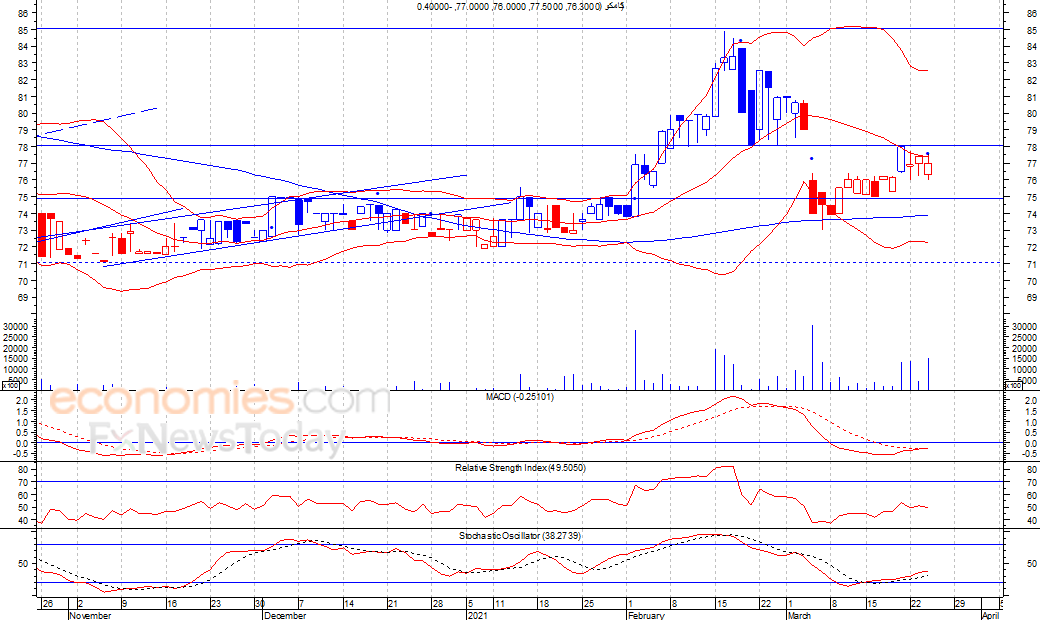Click the 29 date label before April
Image resolution: width=1040 pixels, height=620 pixels.
tap(960, 604)
